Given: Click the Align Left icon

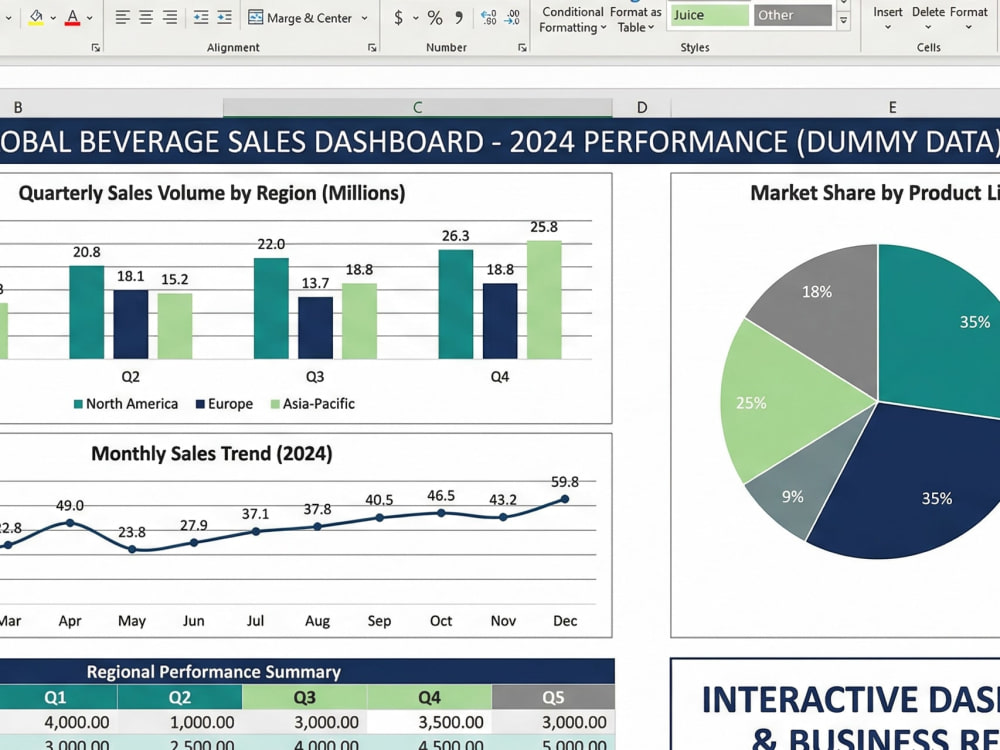Looking at the screenshot, I should (x=122, y=17).
